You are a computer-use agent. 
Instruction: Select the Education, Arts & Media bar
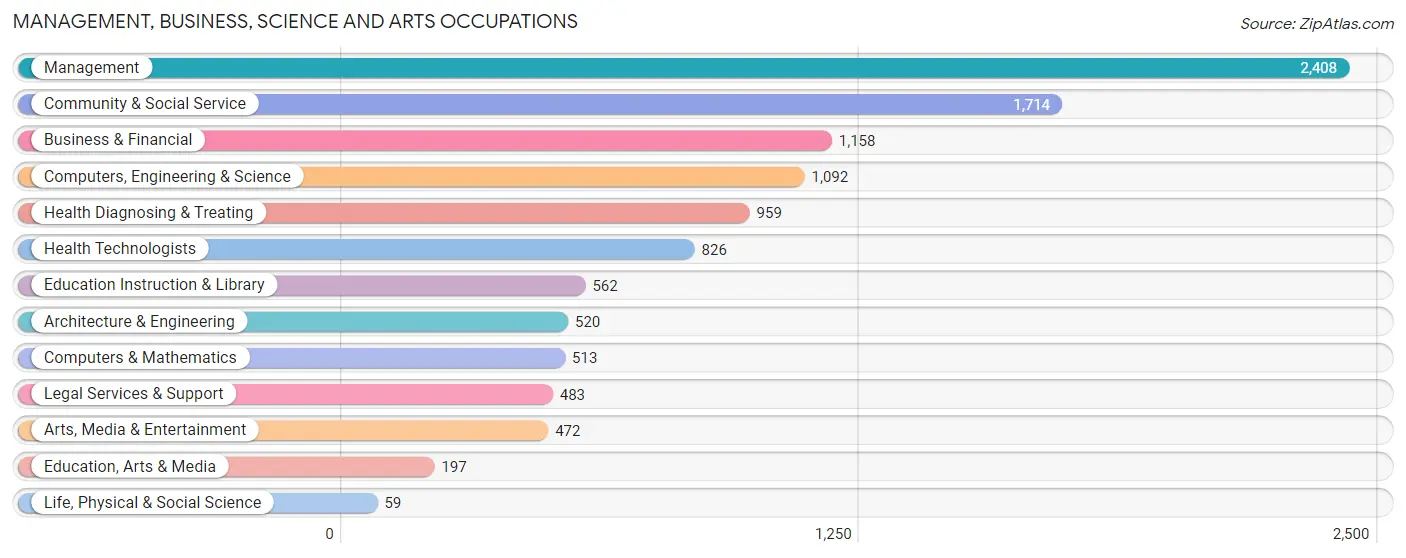(x=226, y=467)
